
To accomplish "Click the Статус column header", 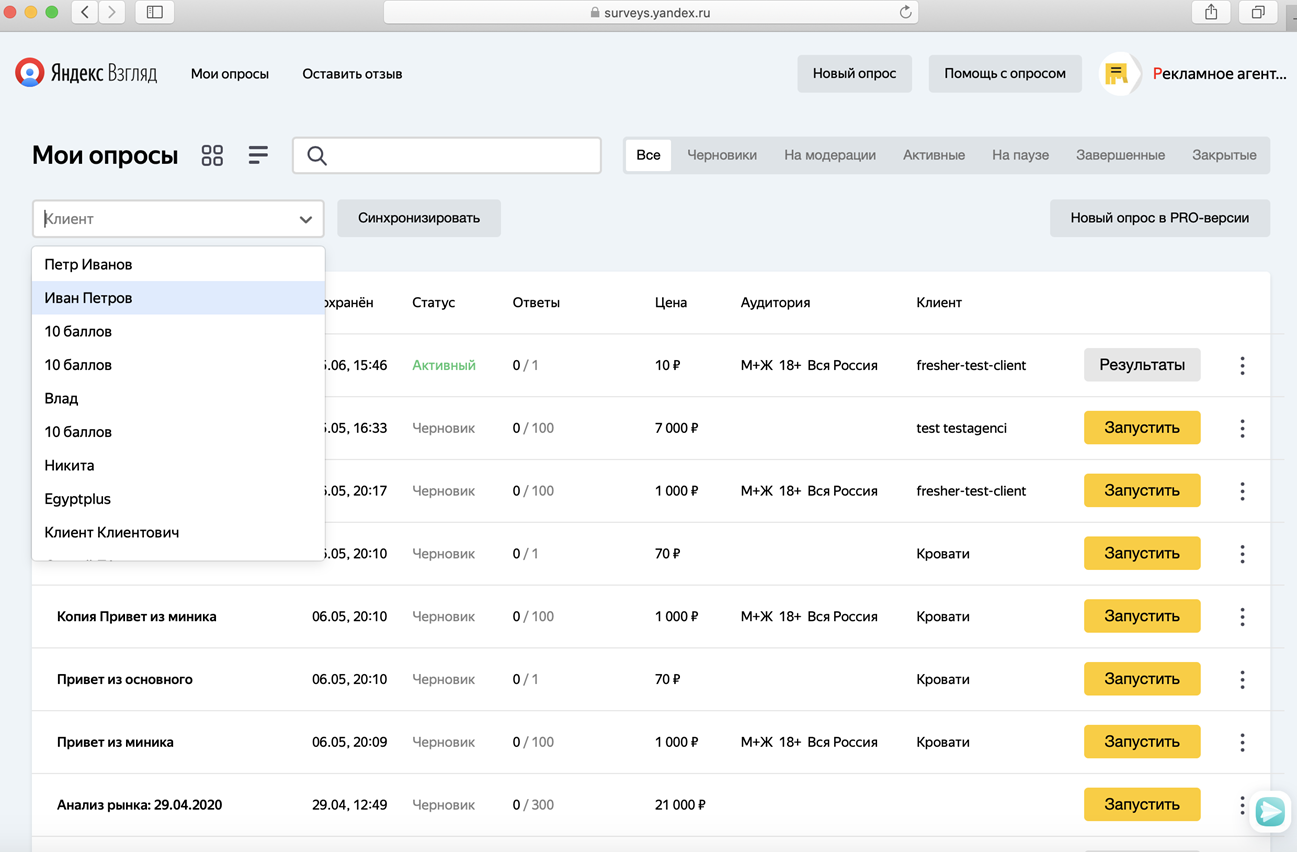I will [x=434, y=302].
